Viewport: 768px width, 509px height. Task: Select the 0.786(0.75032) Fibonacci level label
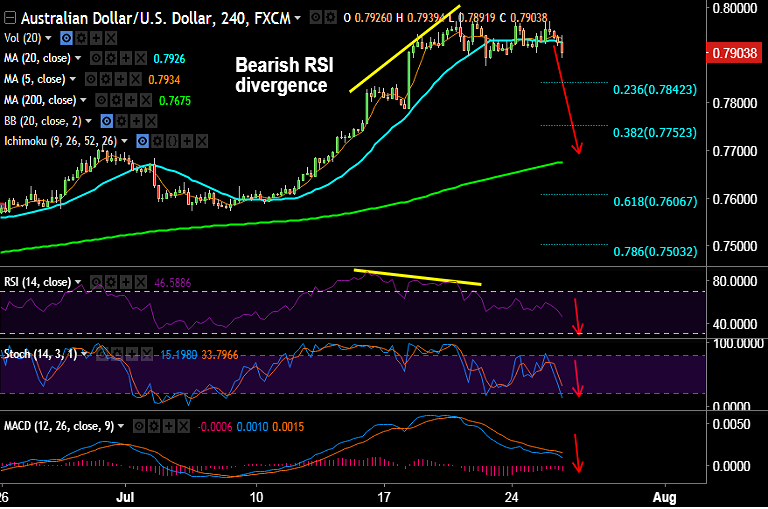[655, 251]
